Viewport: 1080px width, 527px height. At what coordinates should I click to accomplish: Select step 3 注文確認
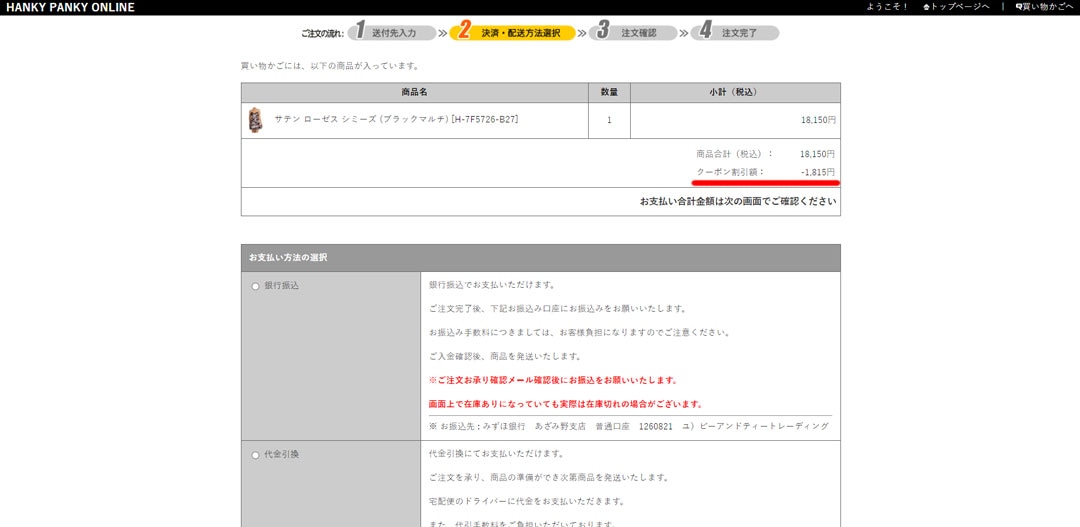[x=639, y=33]
